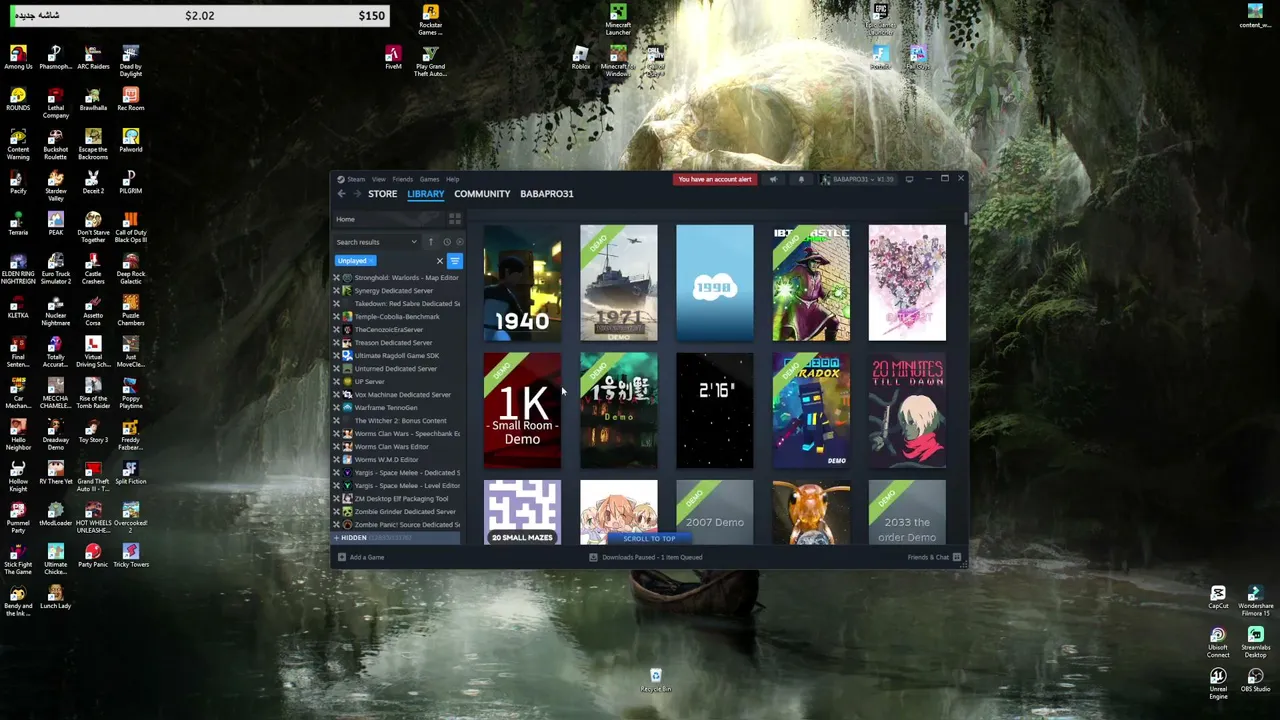Select the Recycle Bin on the desktop
The width and height of the screenshot is (1280, 720).
[656, 681]
